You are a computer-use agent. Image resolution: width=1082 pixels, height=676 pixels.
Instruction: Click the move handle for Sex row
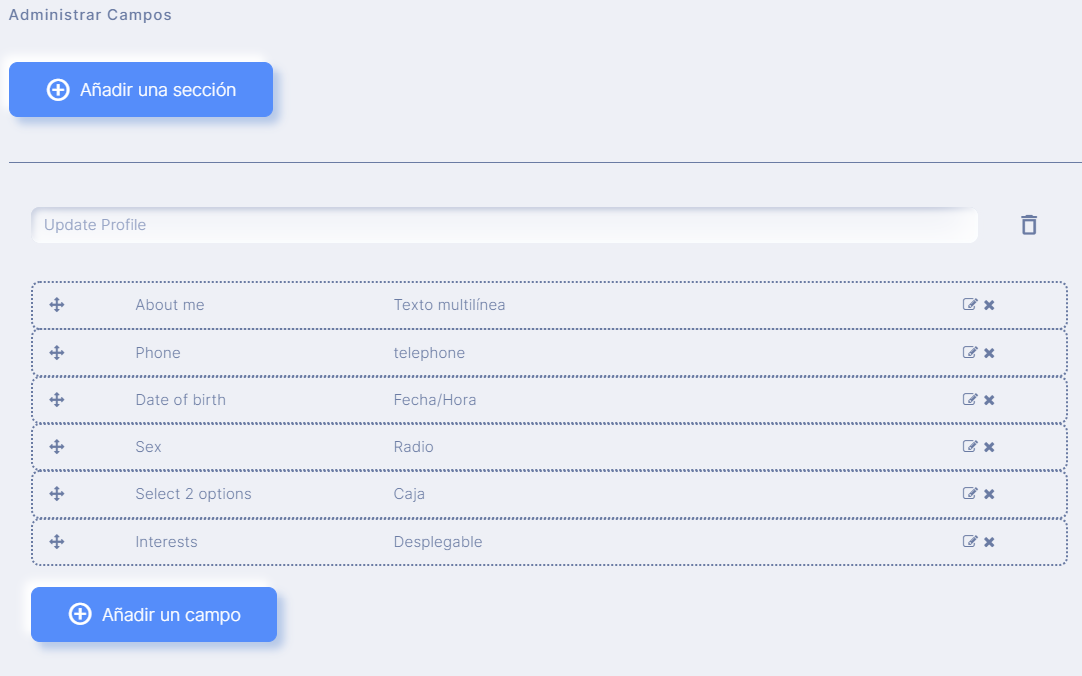tap(57, 447)
